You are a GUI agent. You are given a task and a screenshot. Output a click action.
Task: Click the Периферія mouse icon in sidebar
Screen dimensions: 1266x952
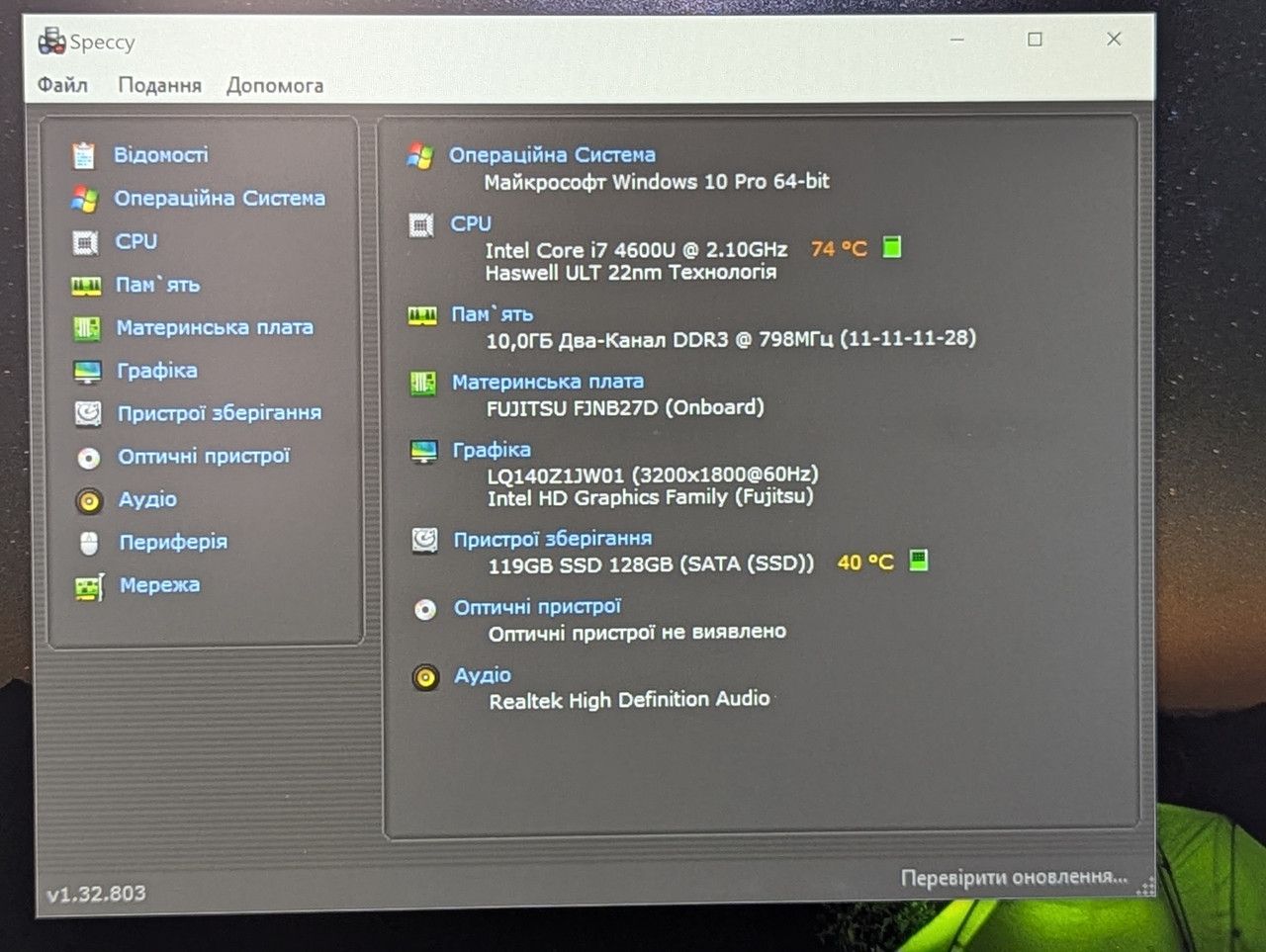[x=89, y=543]
